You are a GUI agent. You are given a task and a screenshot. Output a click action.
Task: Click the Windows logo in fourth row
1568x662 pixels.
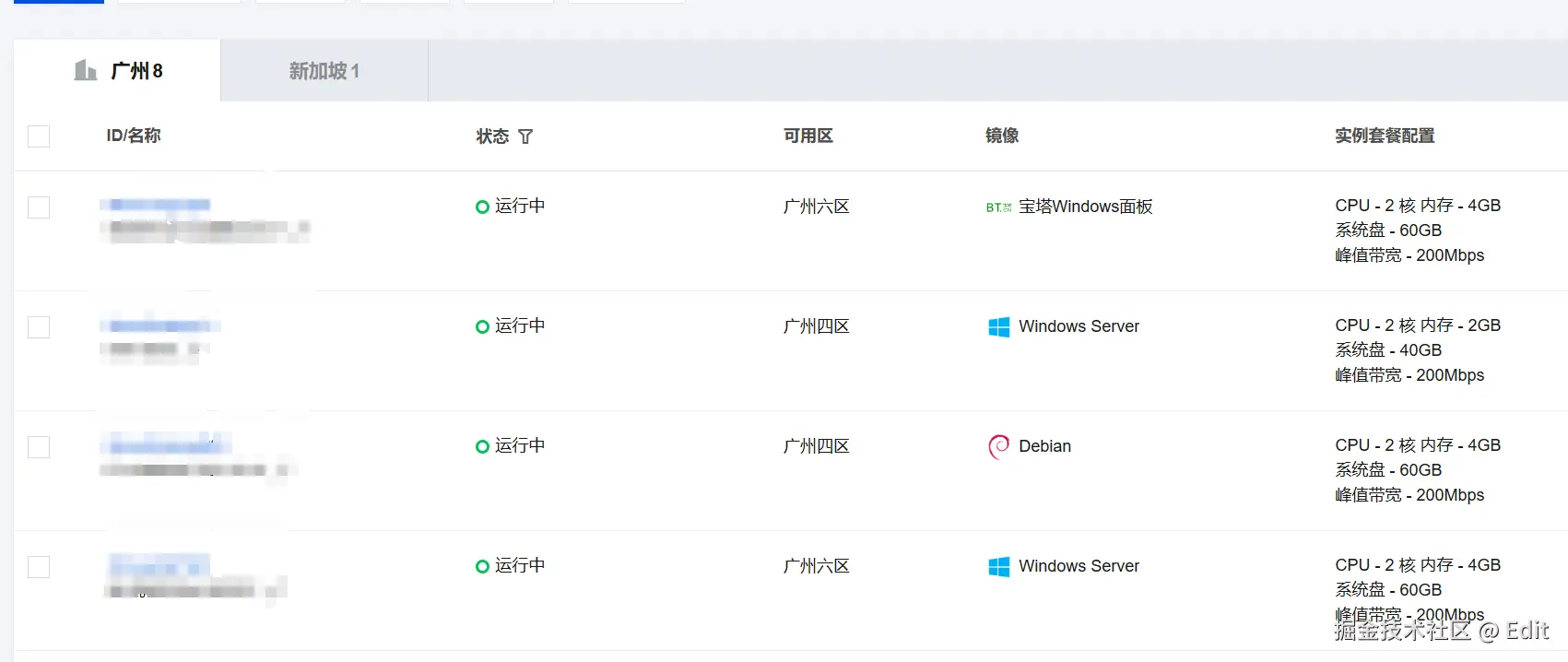pos(998,566)
